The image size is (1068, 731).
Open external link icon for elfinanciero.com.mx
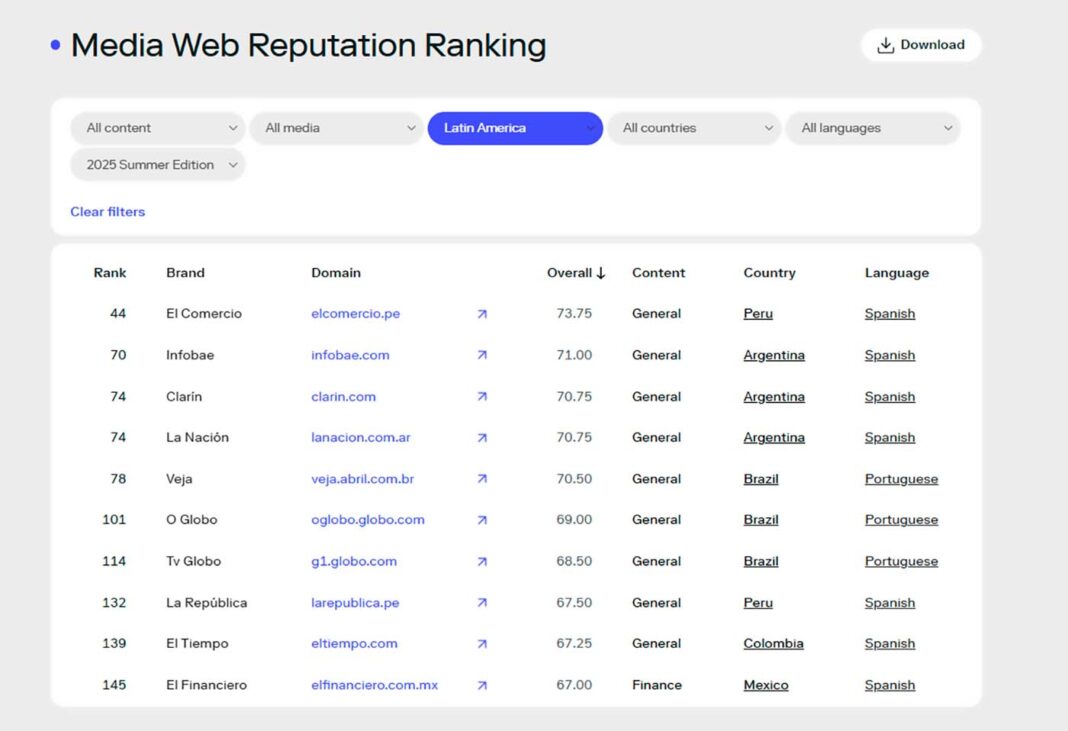482,685
